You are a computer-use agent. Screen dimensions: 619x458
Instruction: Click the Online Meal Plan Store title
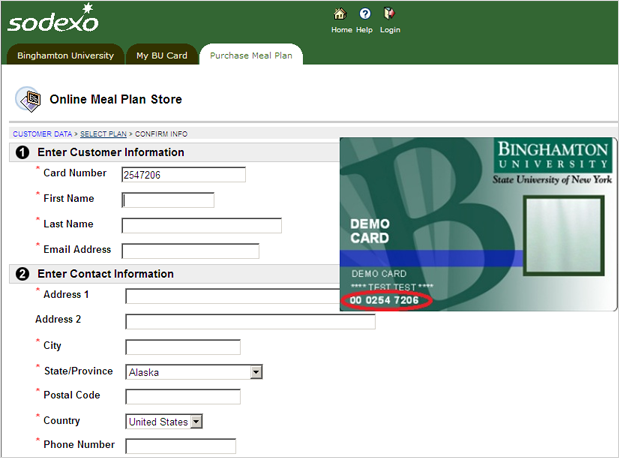click(116, 99)
